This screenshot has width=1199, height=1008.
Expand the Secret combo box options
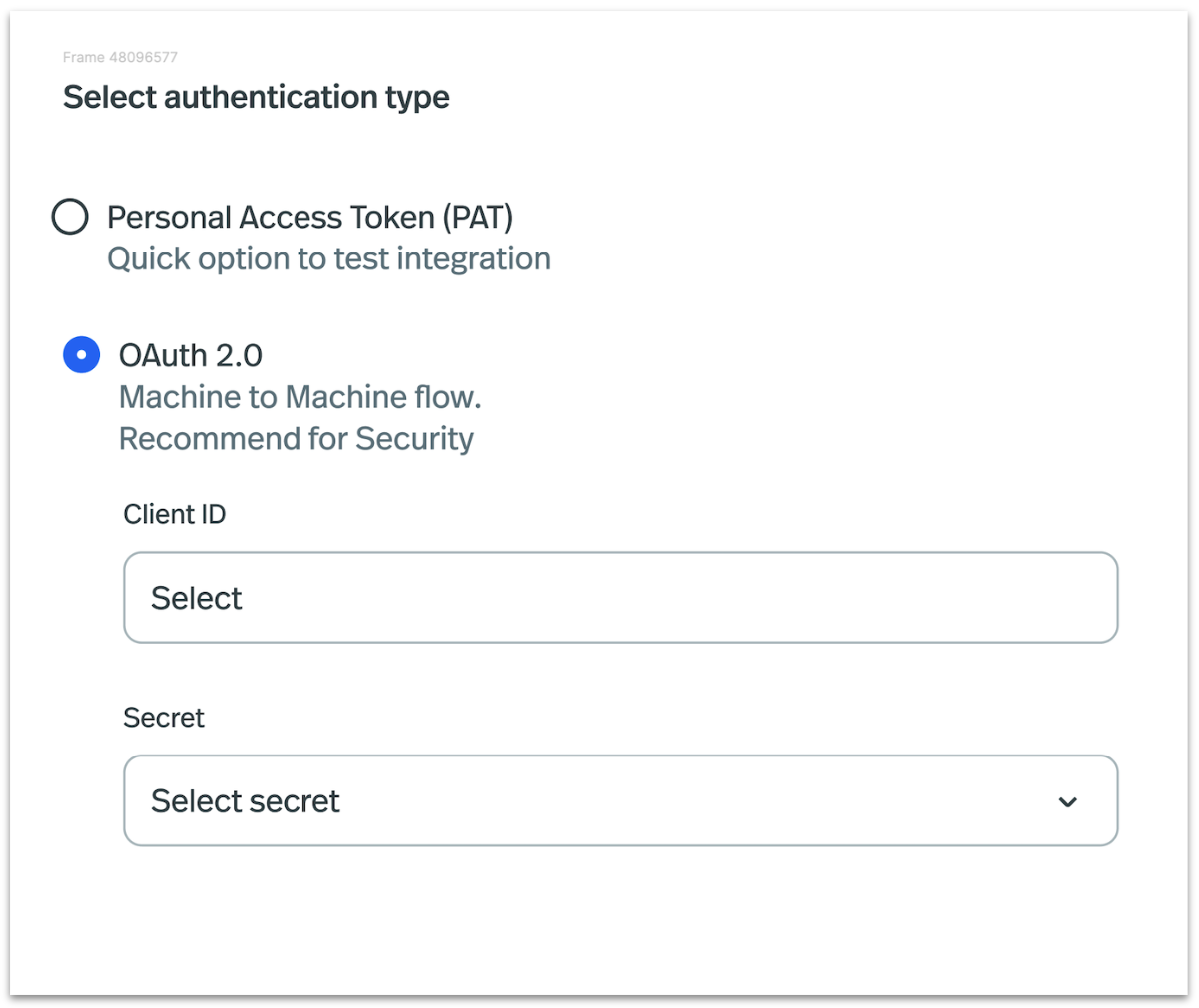pos(619,801)
